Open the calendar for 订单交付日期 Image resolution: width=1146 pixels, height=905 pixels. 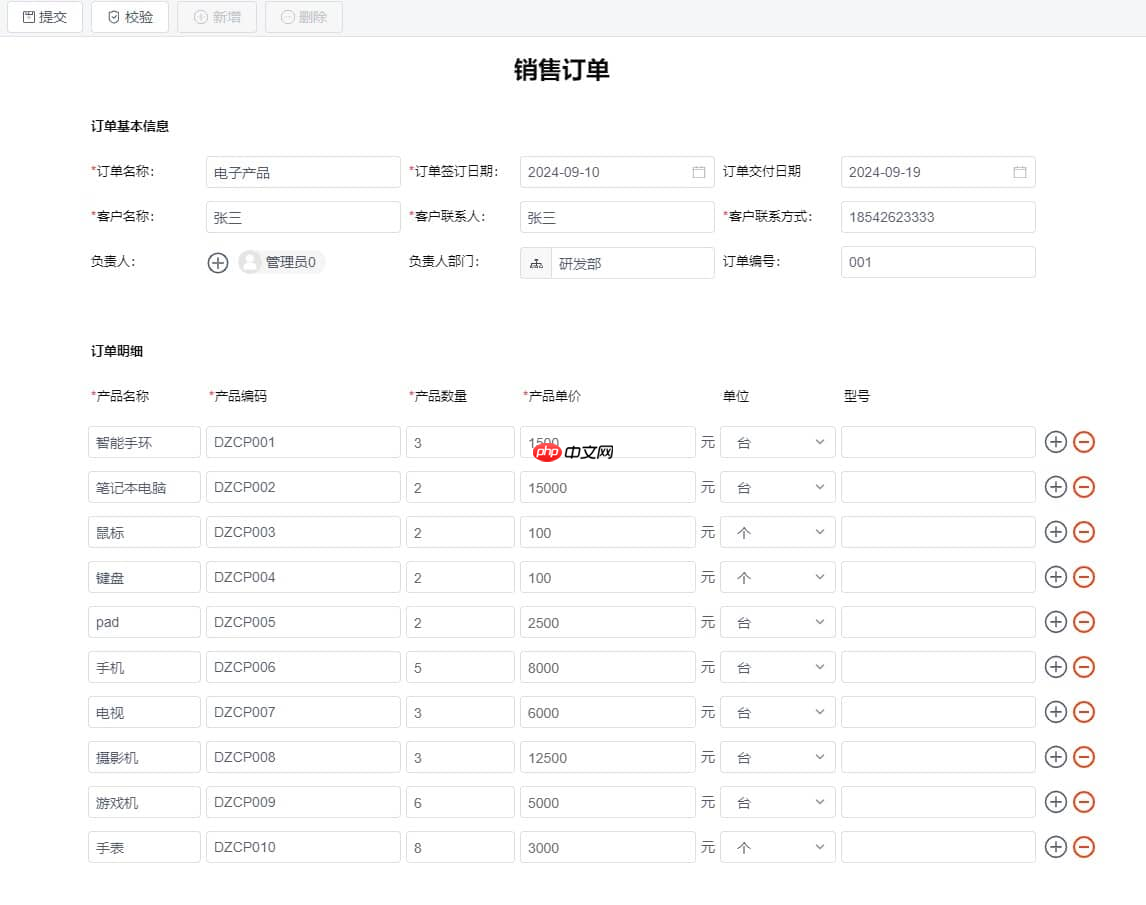[x=1020, y=171]
